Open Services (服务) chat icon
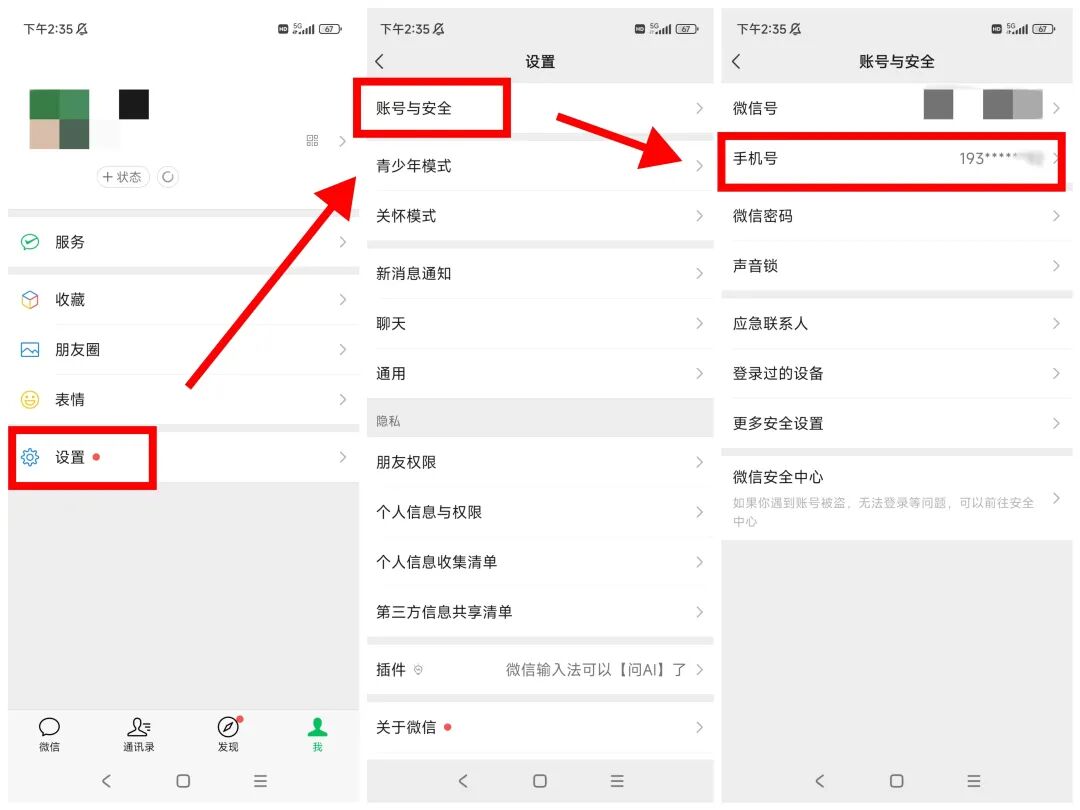The image size is (1080, 810). [29, 241]
